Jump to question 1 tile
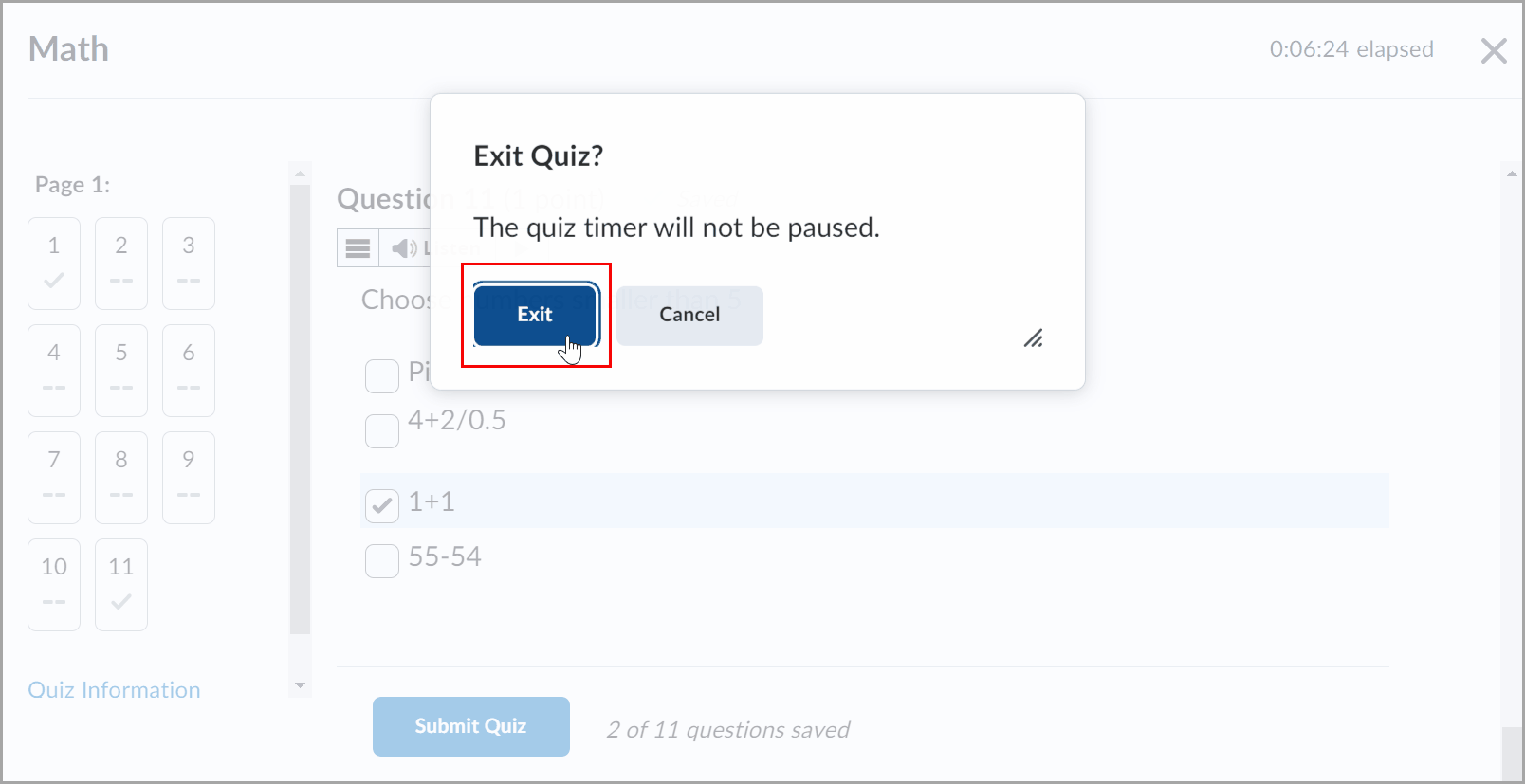 pyautogui.click(x=54, y=263)
